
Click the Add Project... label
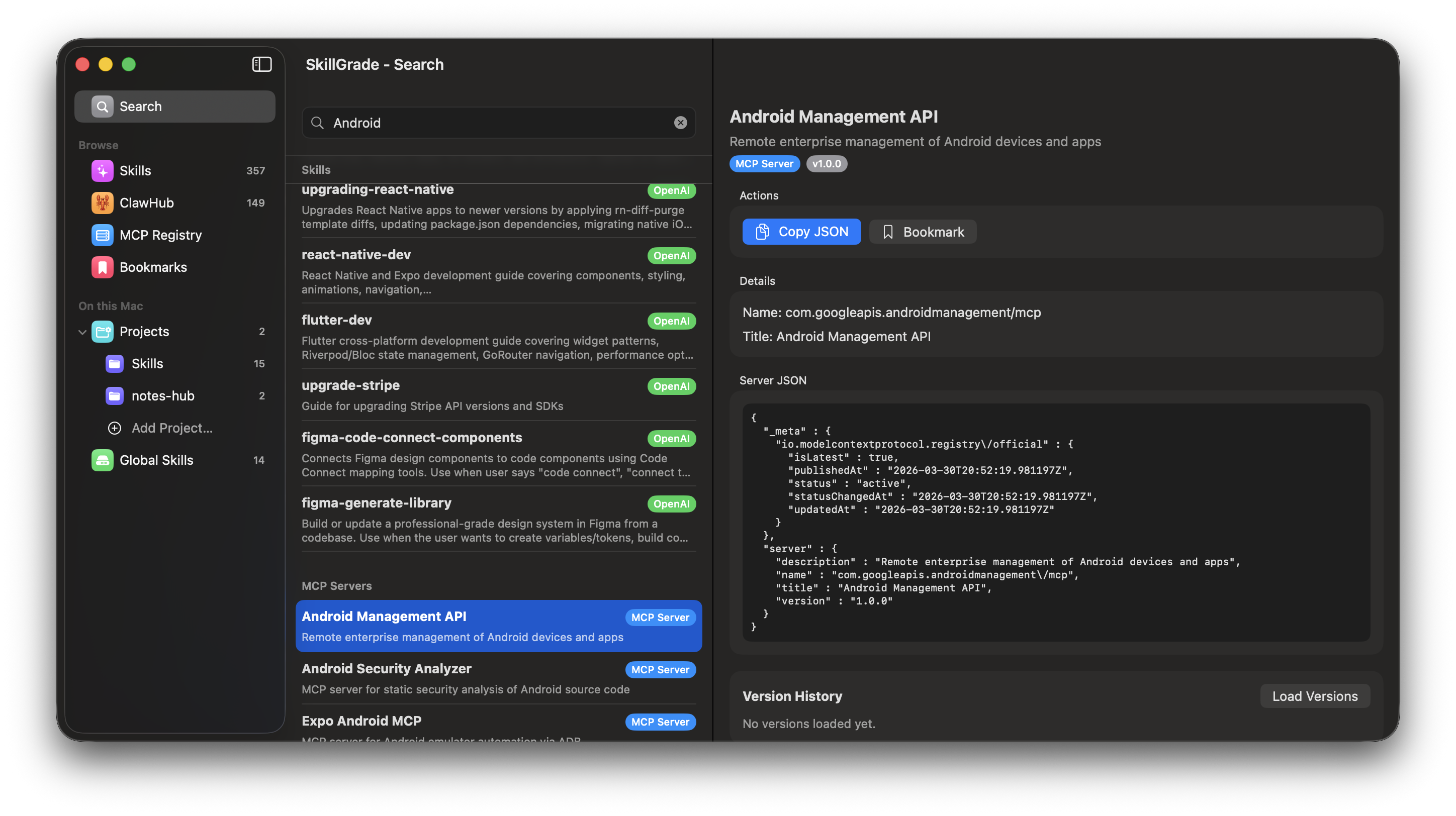click(x=172, y=428)
